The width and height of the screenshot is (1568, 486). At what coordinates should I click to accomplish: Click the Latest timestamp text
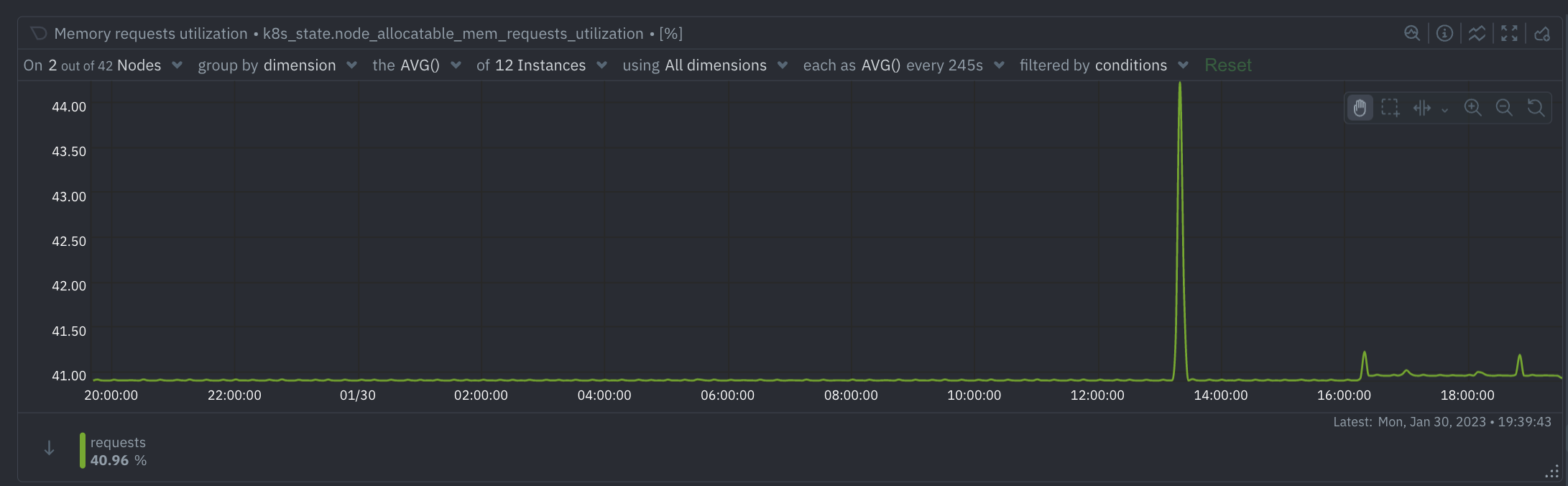click(x=1442, y=422)
